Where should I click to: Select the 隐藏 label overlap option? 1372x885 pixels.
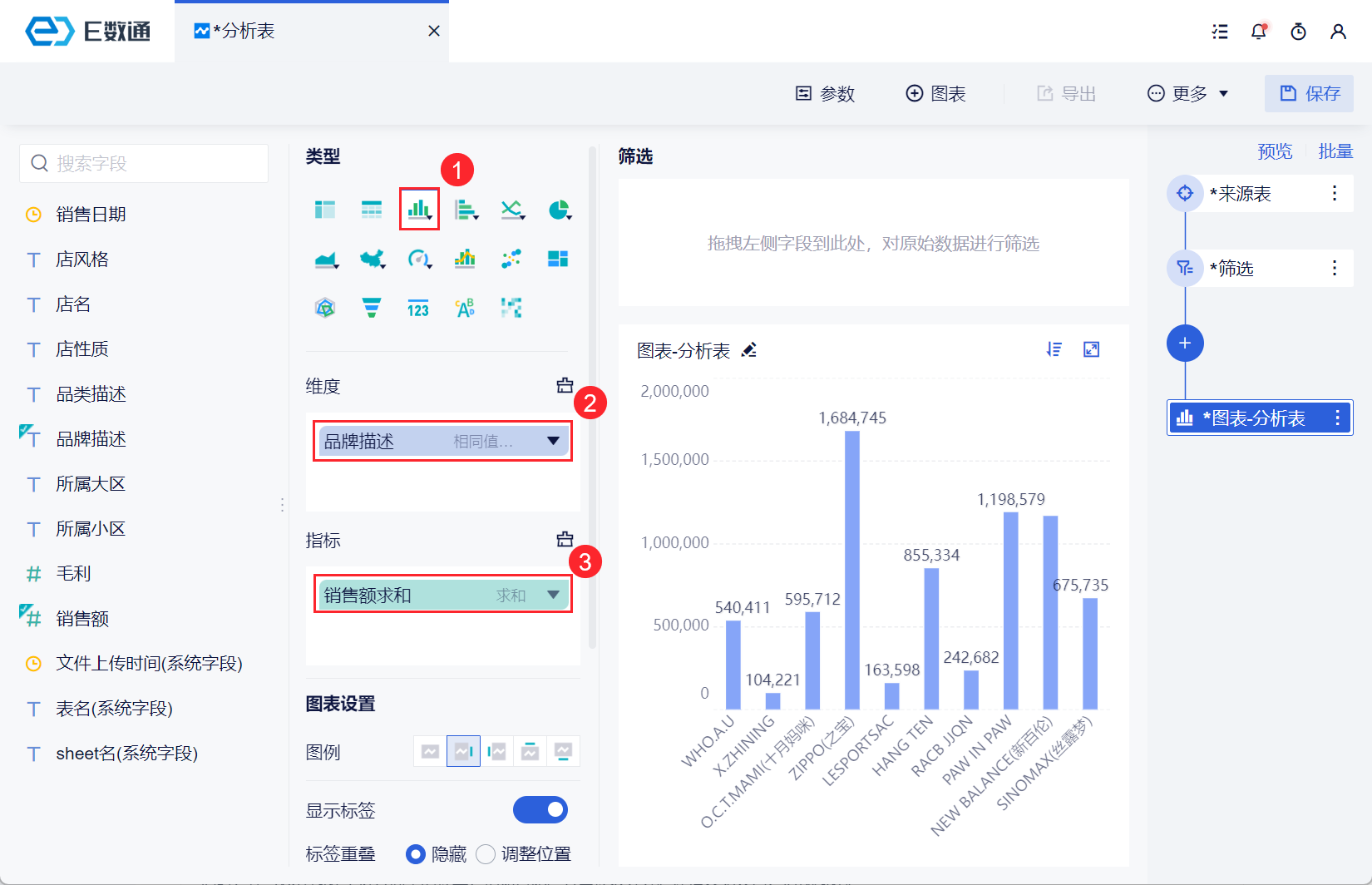coord(416,854)
